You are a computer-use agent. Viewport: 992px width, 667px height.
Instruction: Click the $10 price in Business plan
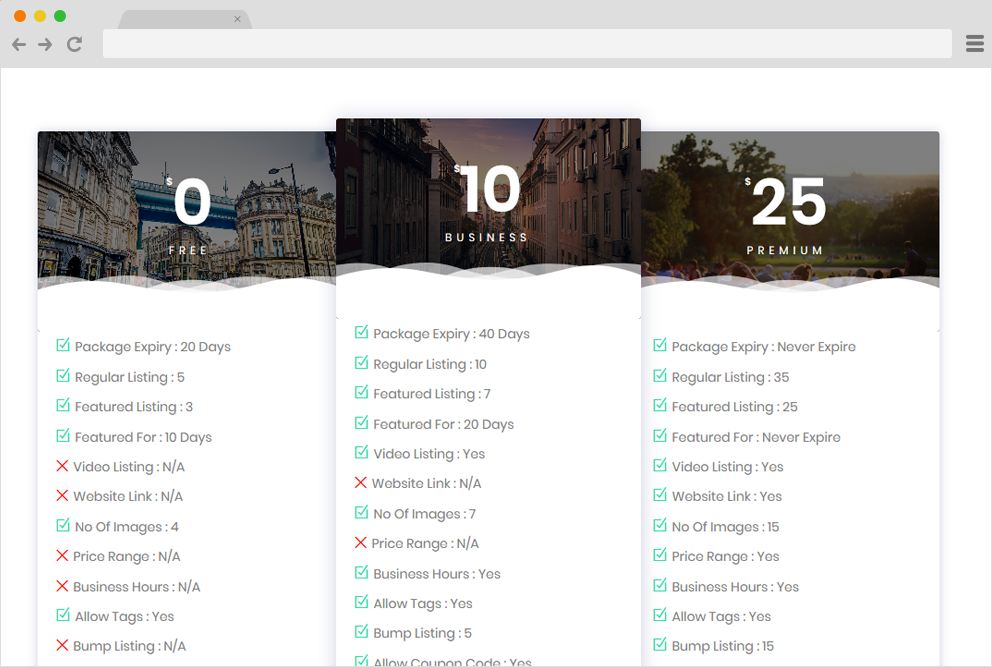coord(487,188)
